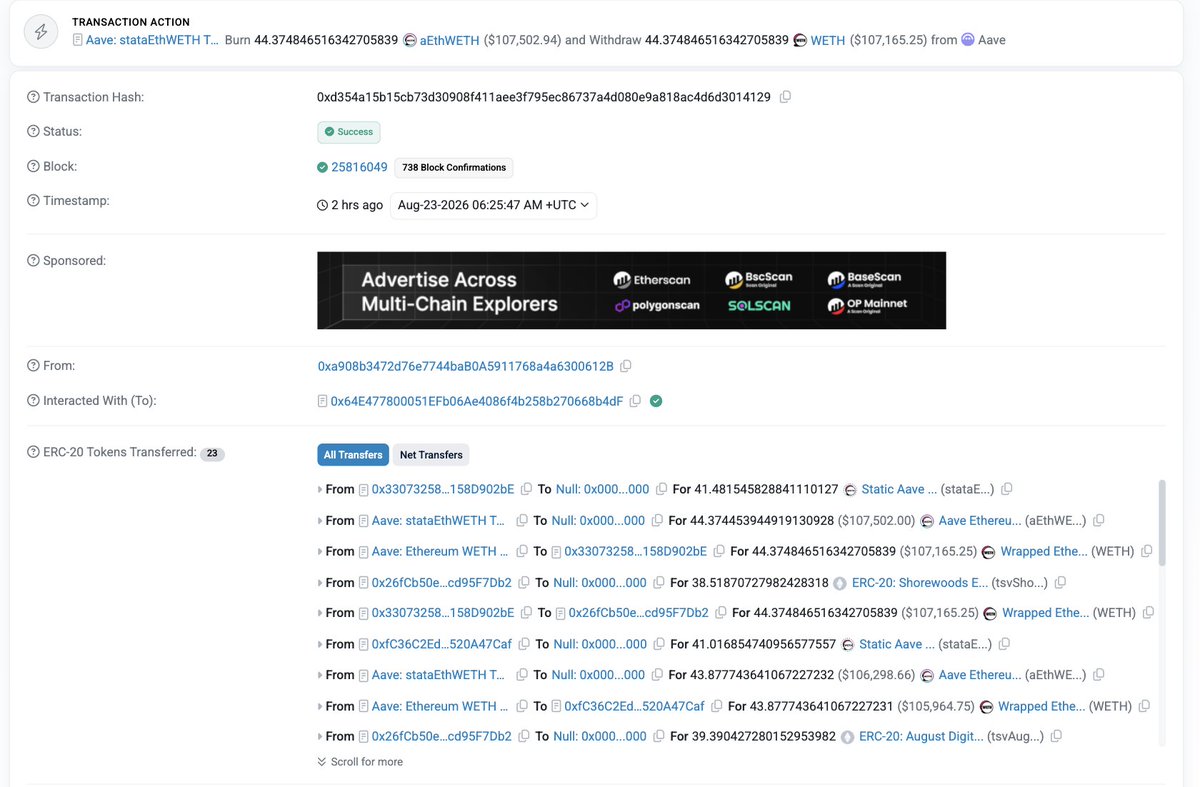Copy the transaction hash to clipboard
The width and height of the screenshot is (1200, 787).
click(785, 97)
